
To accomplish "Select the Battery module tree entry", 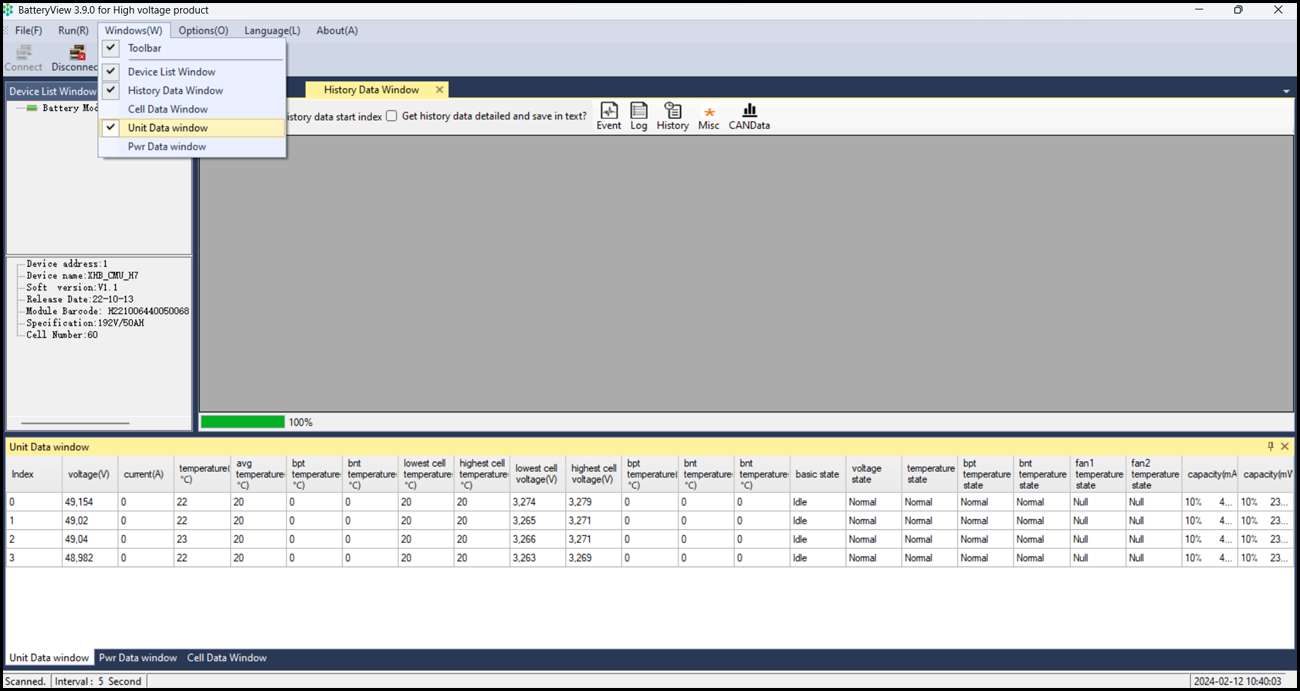I will point(61,108).
